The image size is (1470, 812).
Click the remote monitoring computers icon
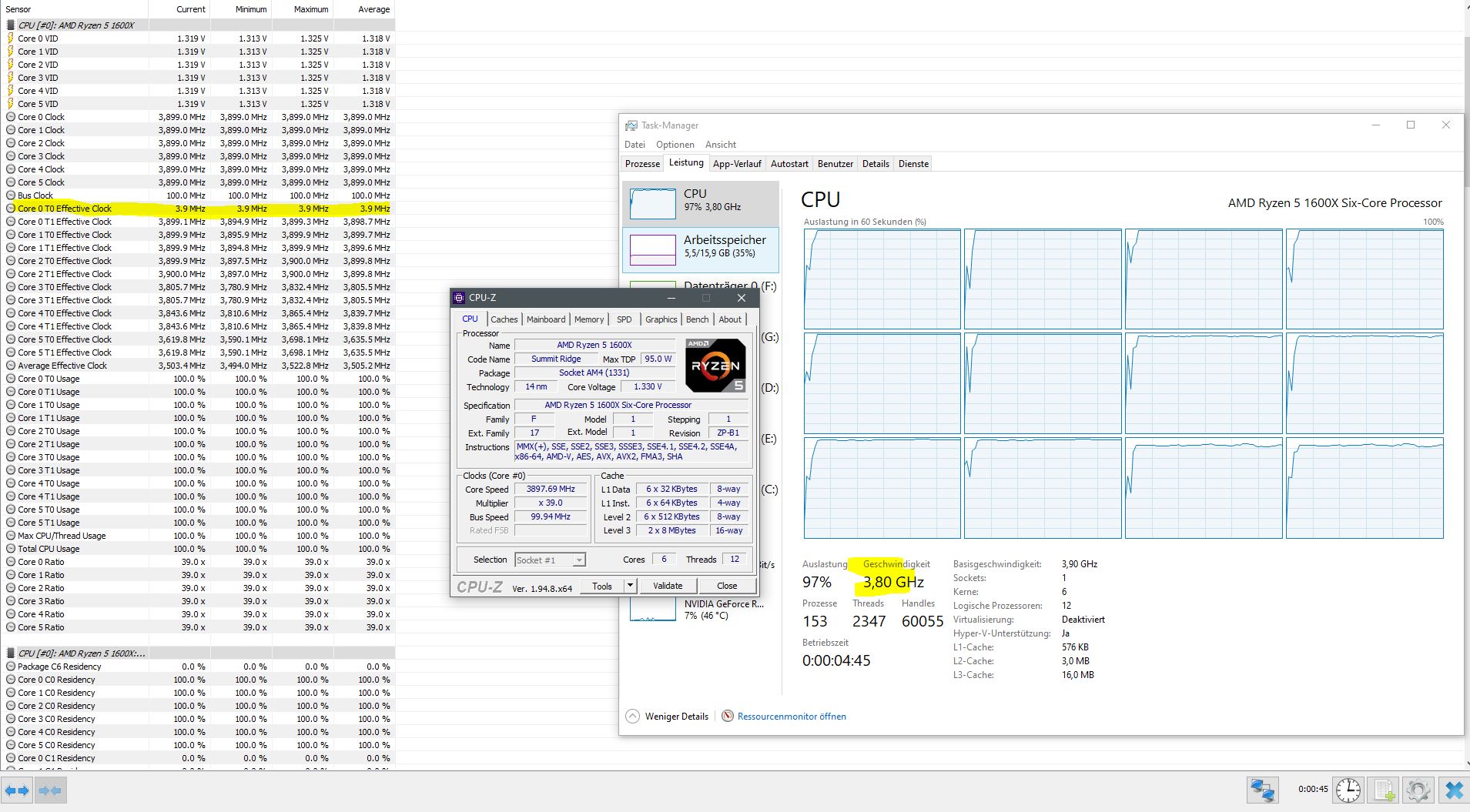pos(1262,790)
